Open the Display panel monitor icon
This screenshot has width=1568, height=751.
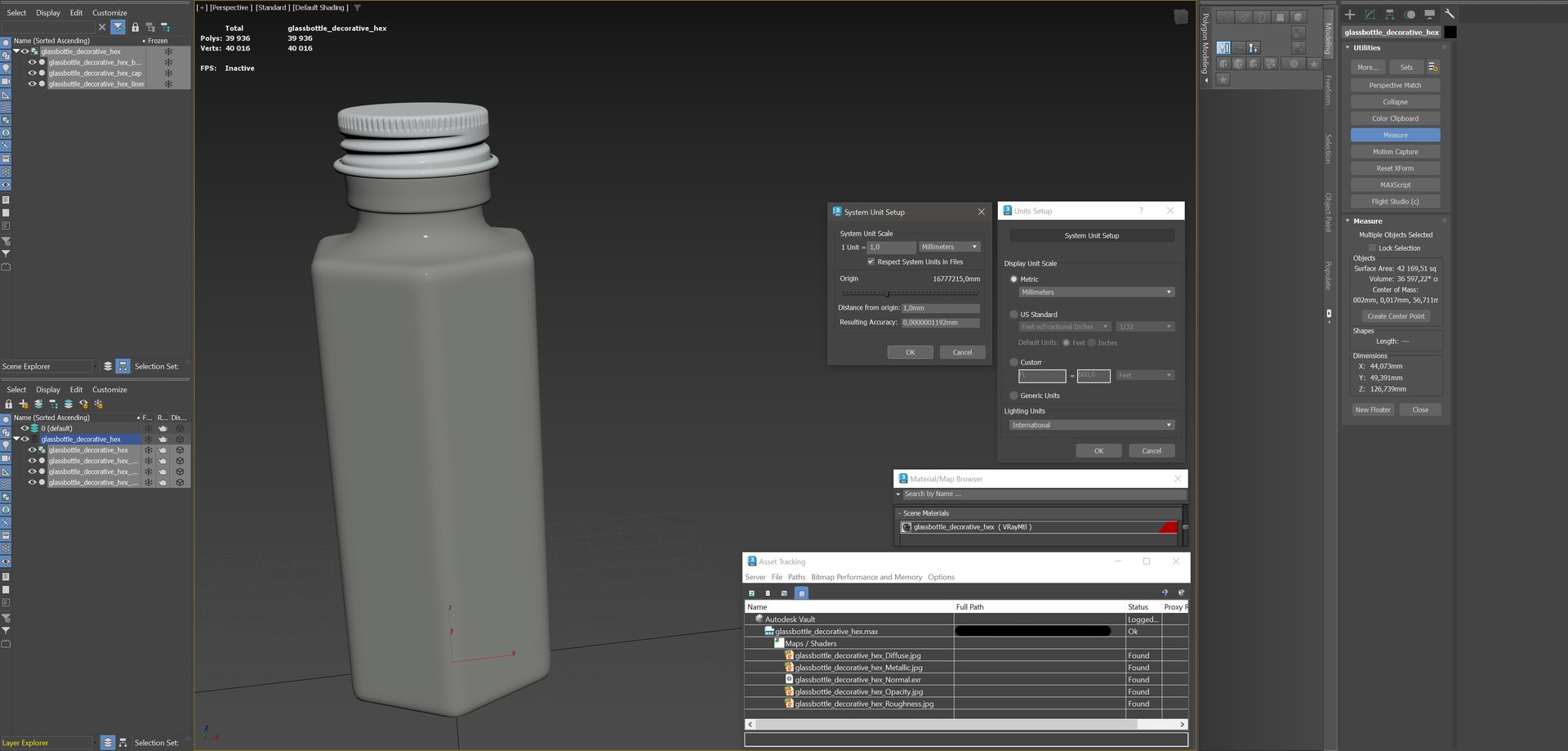(x=1429, y=14)
